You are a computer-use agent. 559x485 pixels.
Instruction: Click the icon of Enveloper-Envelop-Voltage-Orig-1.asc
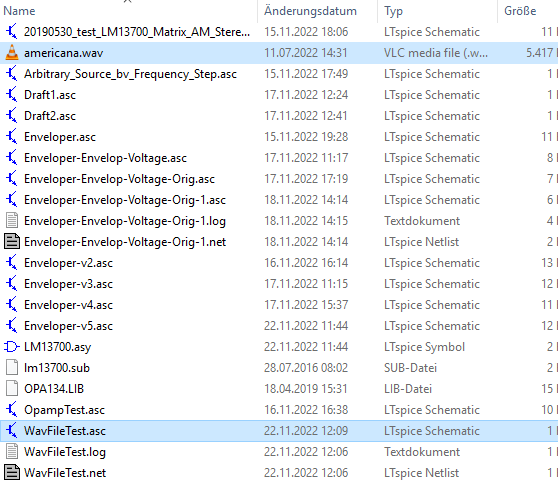(x=11, y=200)
